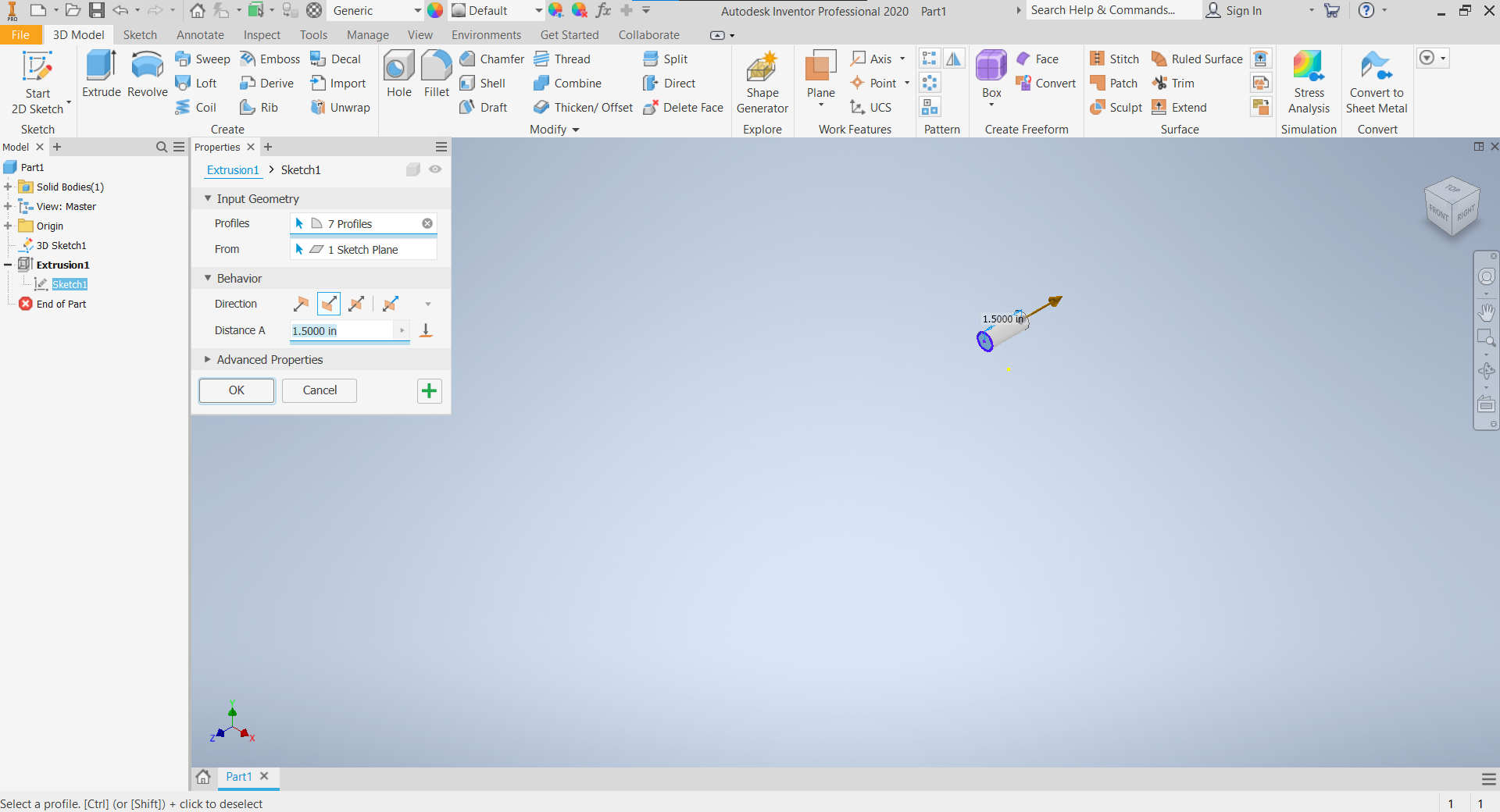
Task: Collapse the Extrusion1 tree node
Action: coord(8,265)
